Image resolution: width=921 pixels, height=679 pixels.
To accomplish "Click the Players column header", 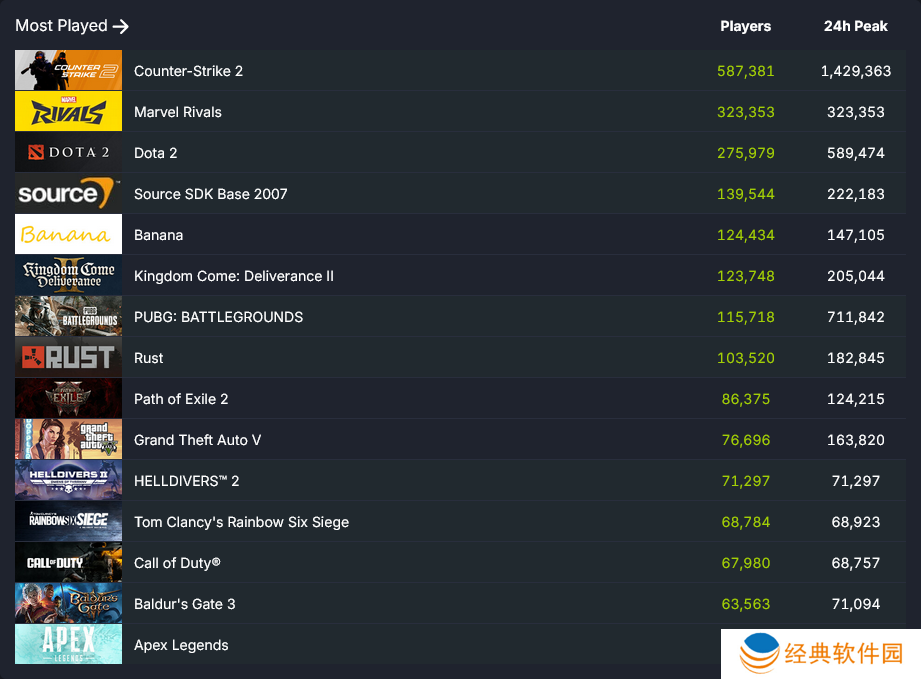I will pos(745,26).
